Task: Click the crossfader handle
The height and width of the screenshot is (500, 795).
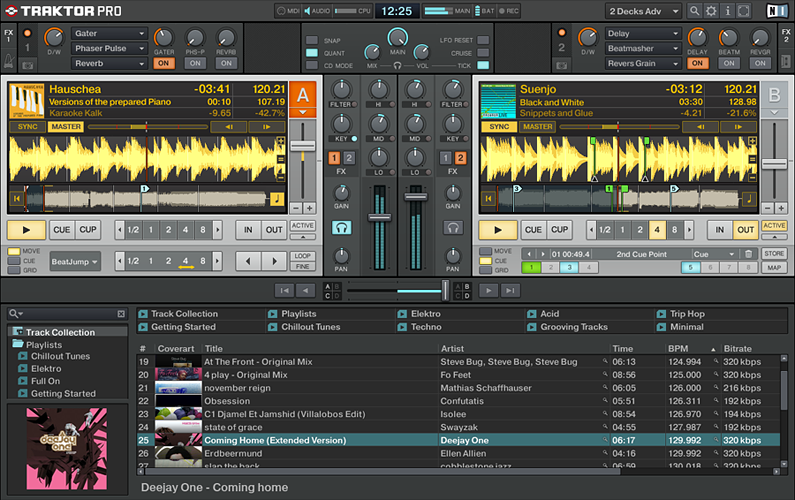Action: 445,290
